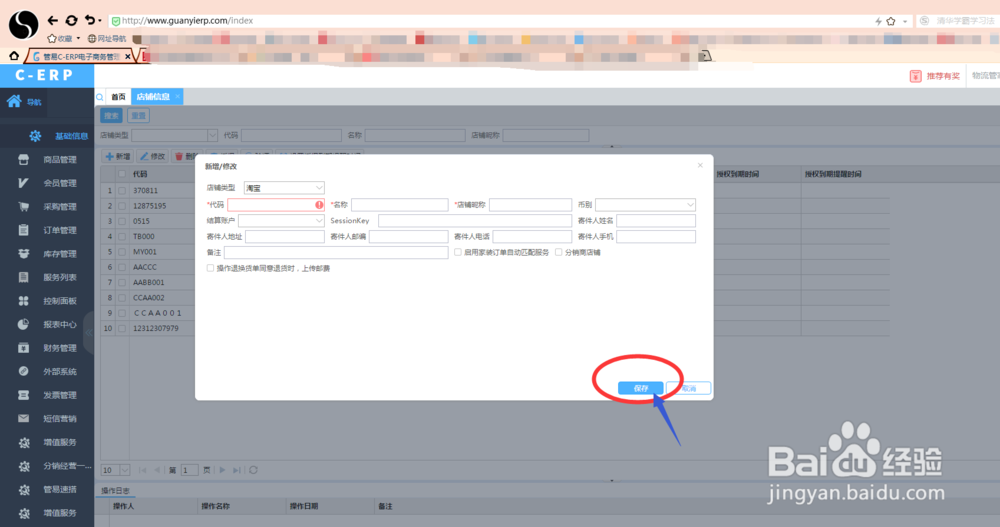Select the 管易C-ERP browser tab
The height and width of the screenshot is (527, 1000).
pyautogui.click(x=81, y=57)
